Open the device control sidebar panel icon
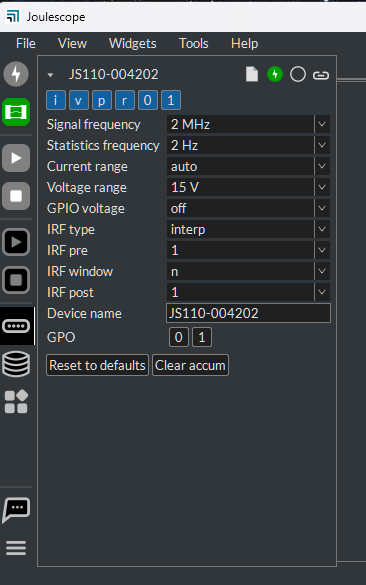Image resolution: width=366 pixels, height=585 pixels. coord(16,326)
